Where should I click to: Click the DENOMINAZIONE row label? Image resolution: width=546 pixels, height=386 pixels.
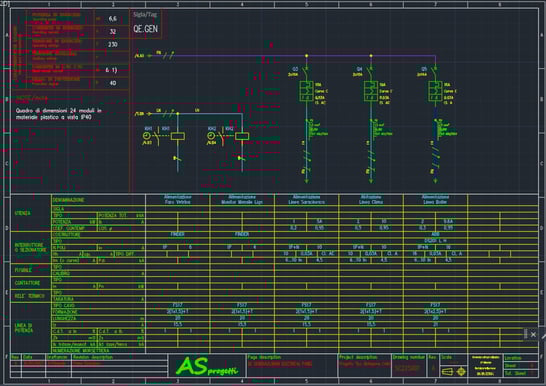69,200
